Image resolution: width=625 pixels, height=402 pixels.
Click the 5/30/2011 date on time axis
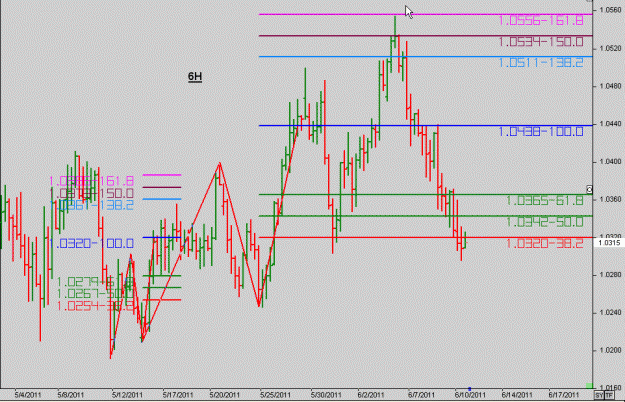pos(326,395)
